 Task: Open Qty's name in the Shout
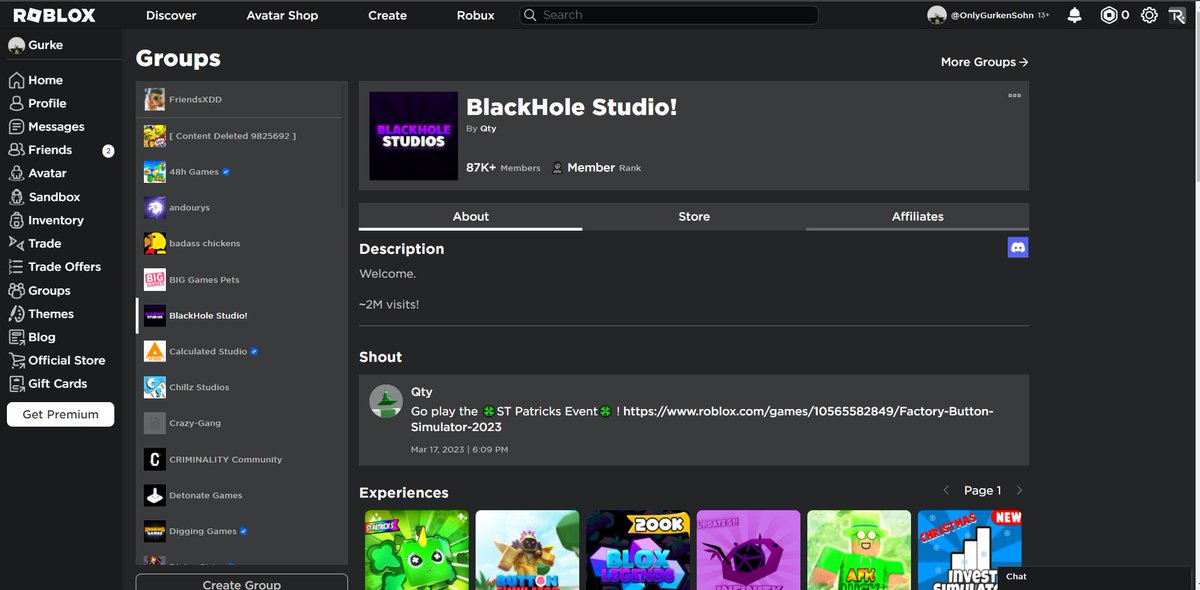pos(422,392)
